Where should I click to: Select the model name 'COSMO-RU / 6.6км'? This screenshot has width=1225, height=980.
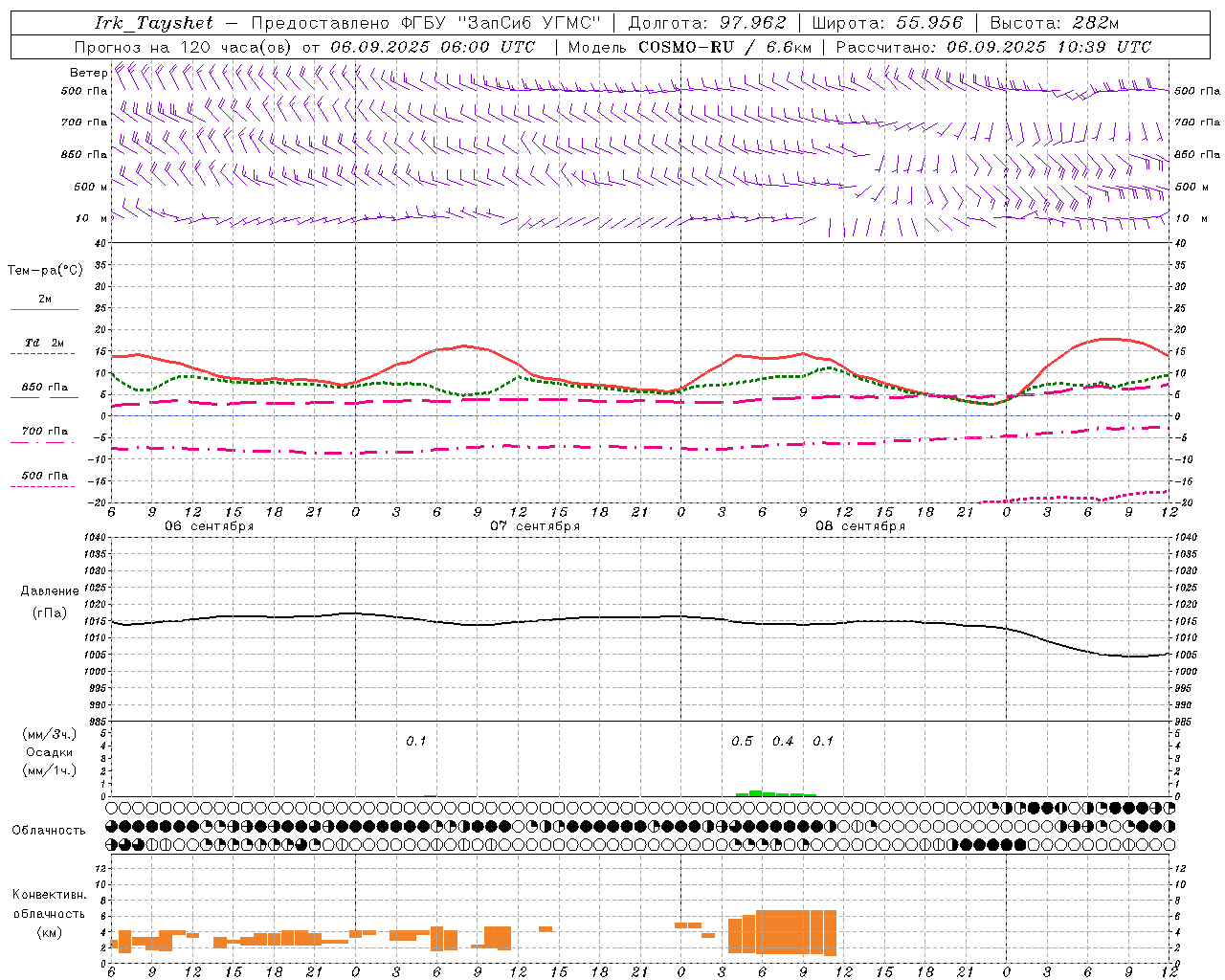coord(725,47)
